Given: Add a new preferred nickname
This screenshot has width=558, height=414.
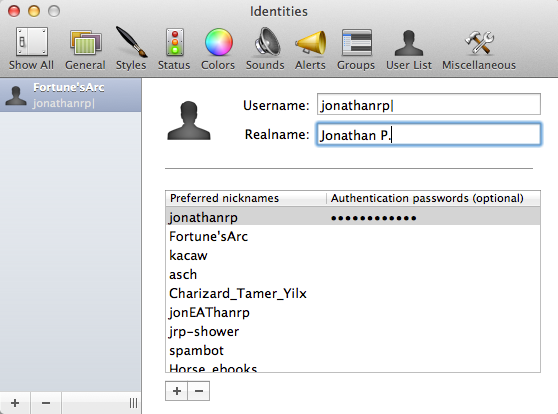Looking at the screenshot, I should tap(177, 391).
